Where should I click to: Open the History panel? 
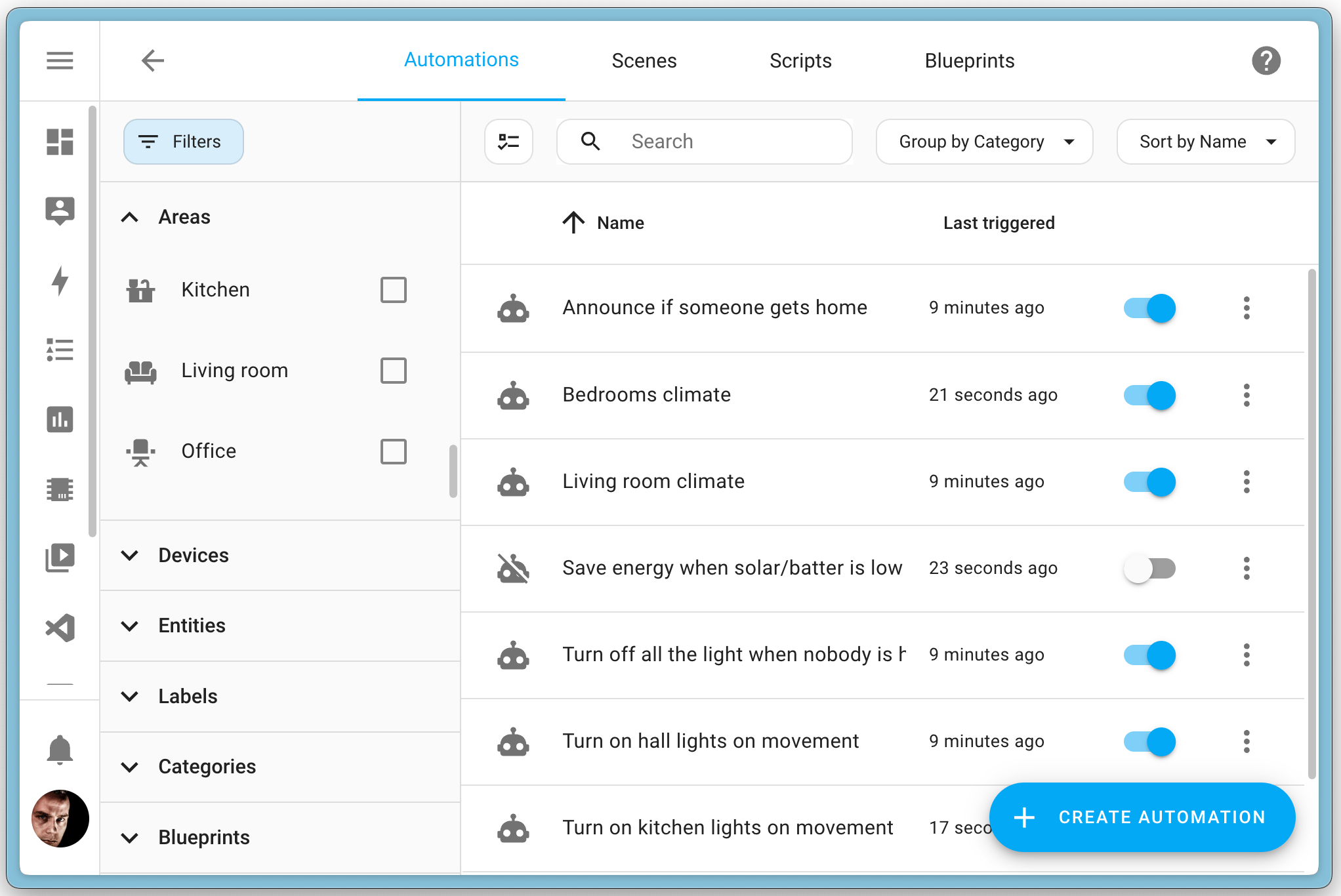coord(60,420)
